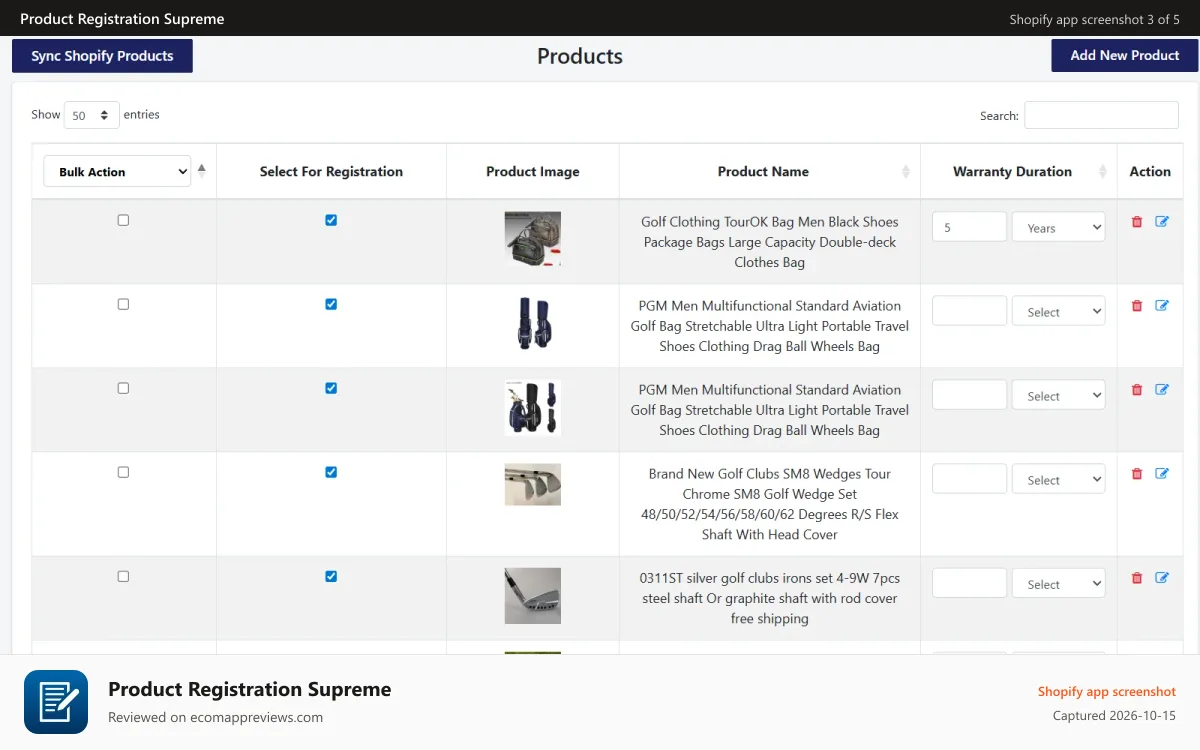Sort by Warranty Duration column arrows
The width and height of the screenshot is (1200, 750).
[1104, 172]
